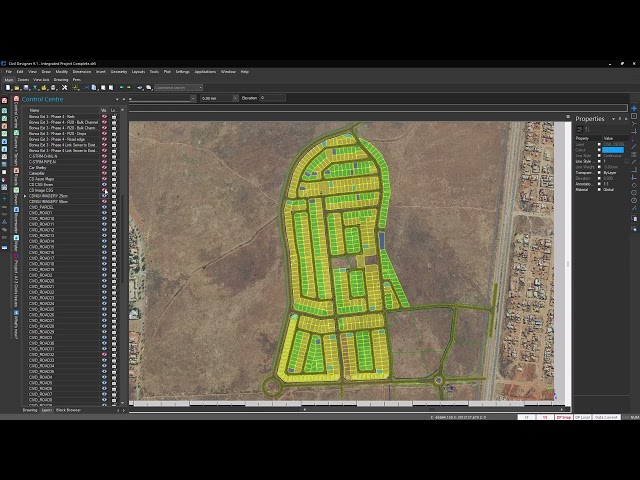Image resolution: width=640 pixels, height=480 pixels.
Task: Click the crossed tools settings icon
Action: (64, 87)
